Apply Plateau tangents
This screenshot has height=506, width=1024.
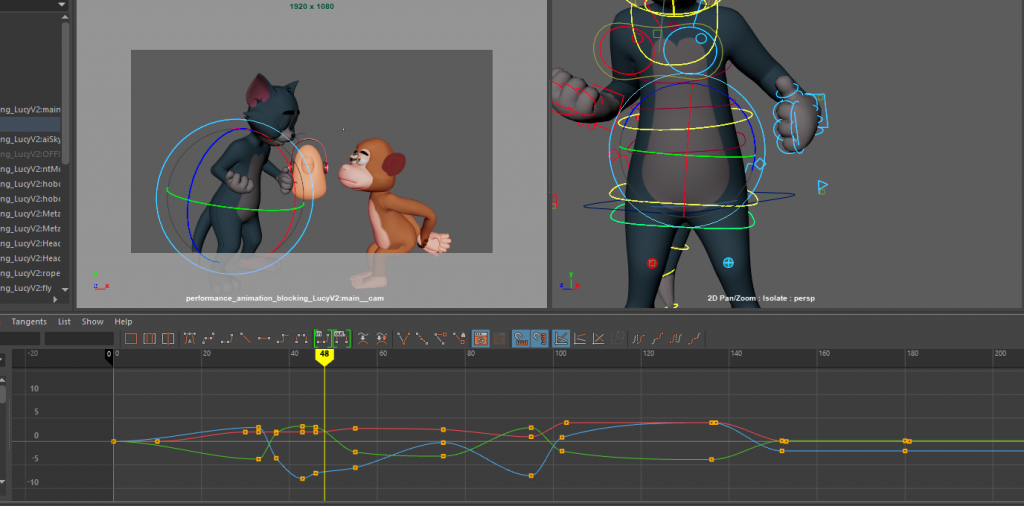point(301,338)
